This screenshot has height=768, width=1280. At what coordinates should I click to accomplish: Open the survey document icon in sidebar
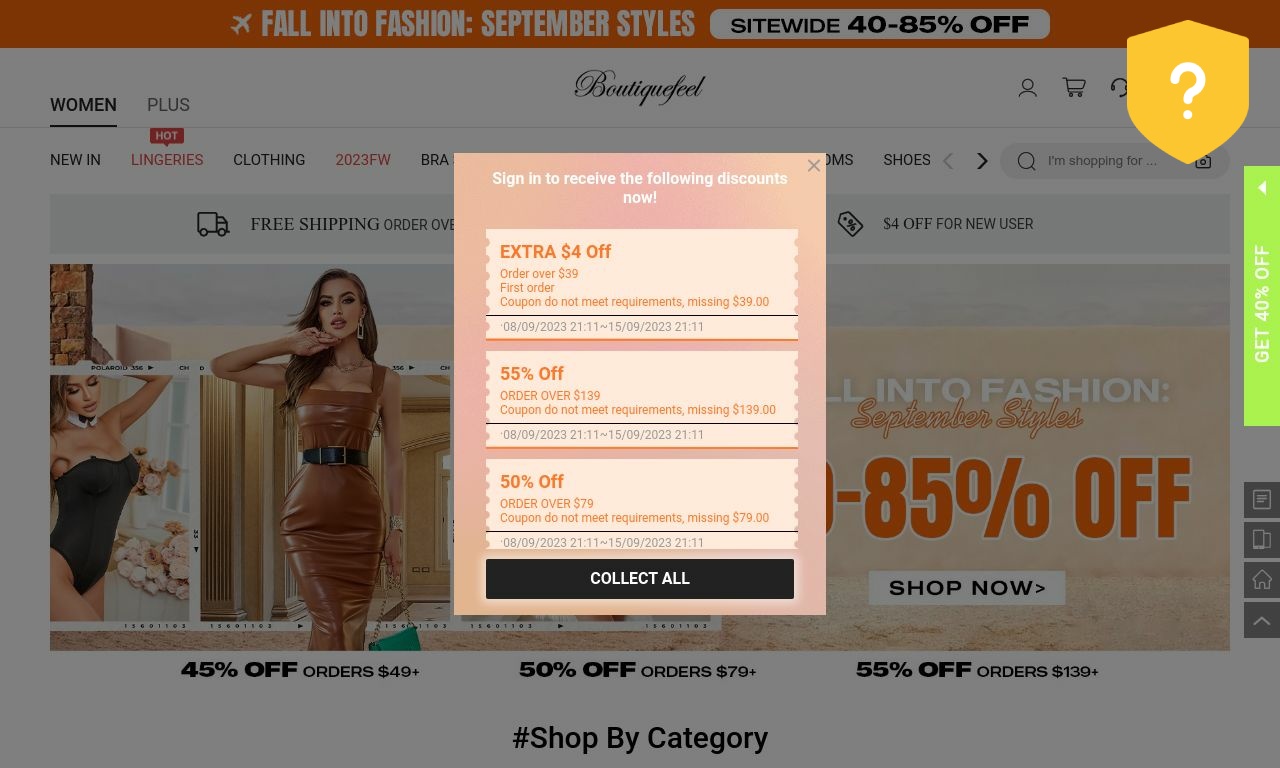pos(1262,500)
